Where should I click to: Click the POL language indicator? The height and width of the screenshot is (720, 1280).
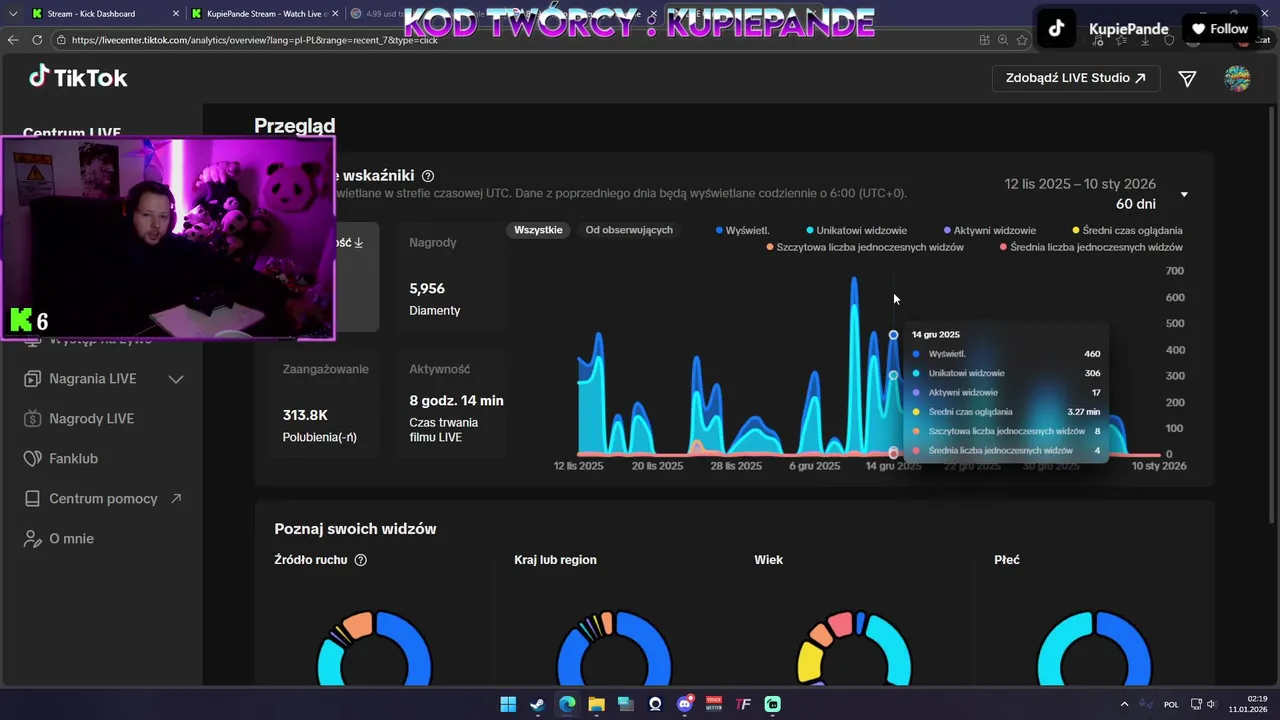(x=1171, y=705)
